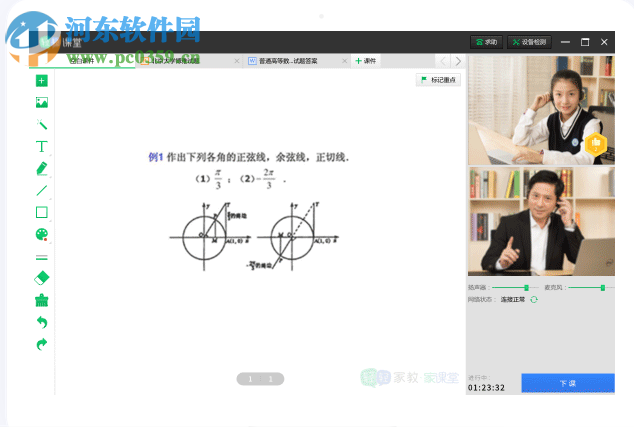Redo the last whiteboard action
The width and height of the screenshot is (634, 427).
tap(42, 344)
